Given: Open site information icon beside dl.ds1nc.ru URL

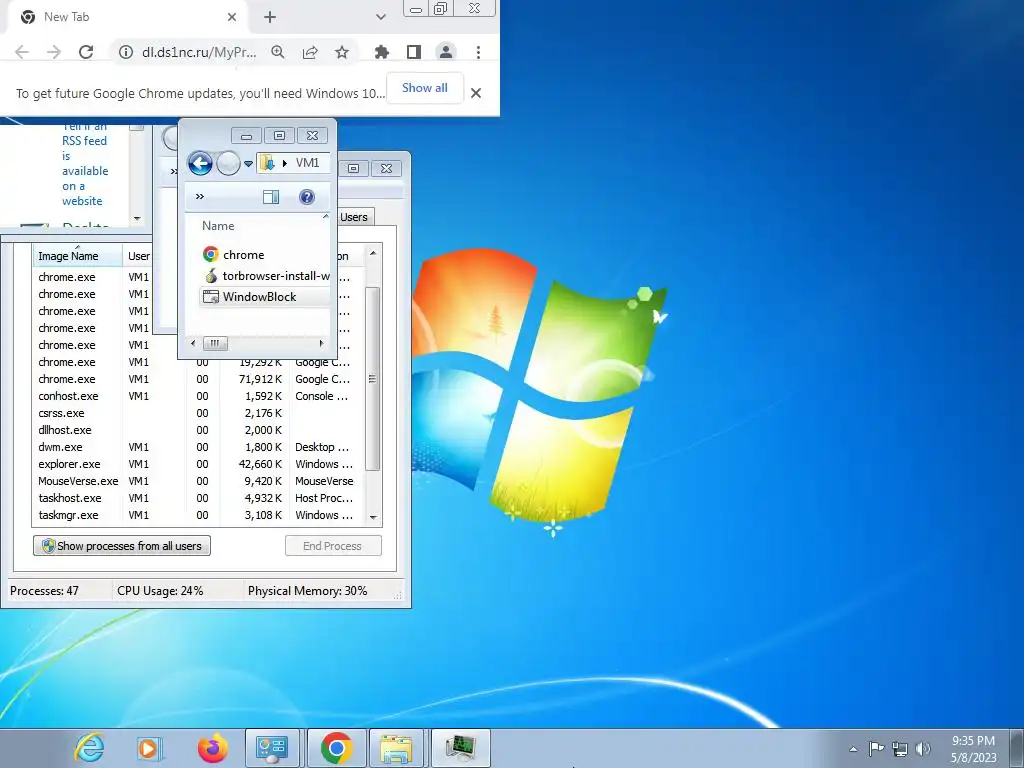Looking at the screenshot, I should [x=125, y=52].
